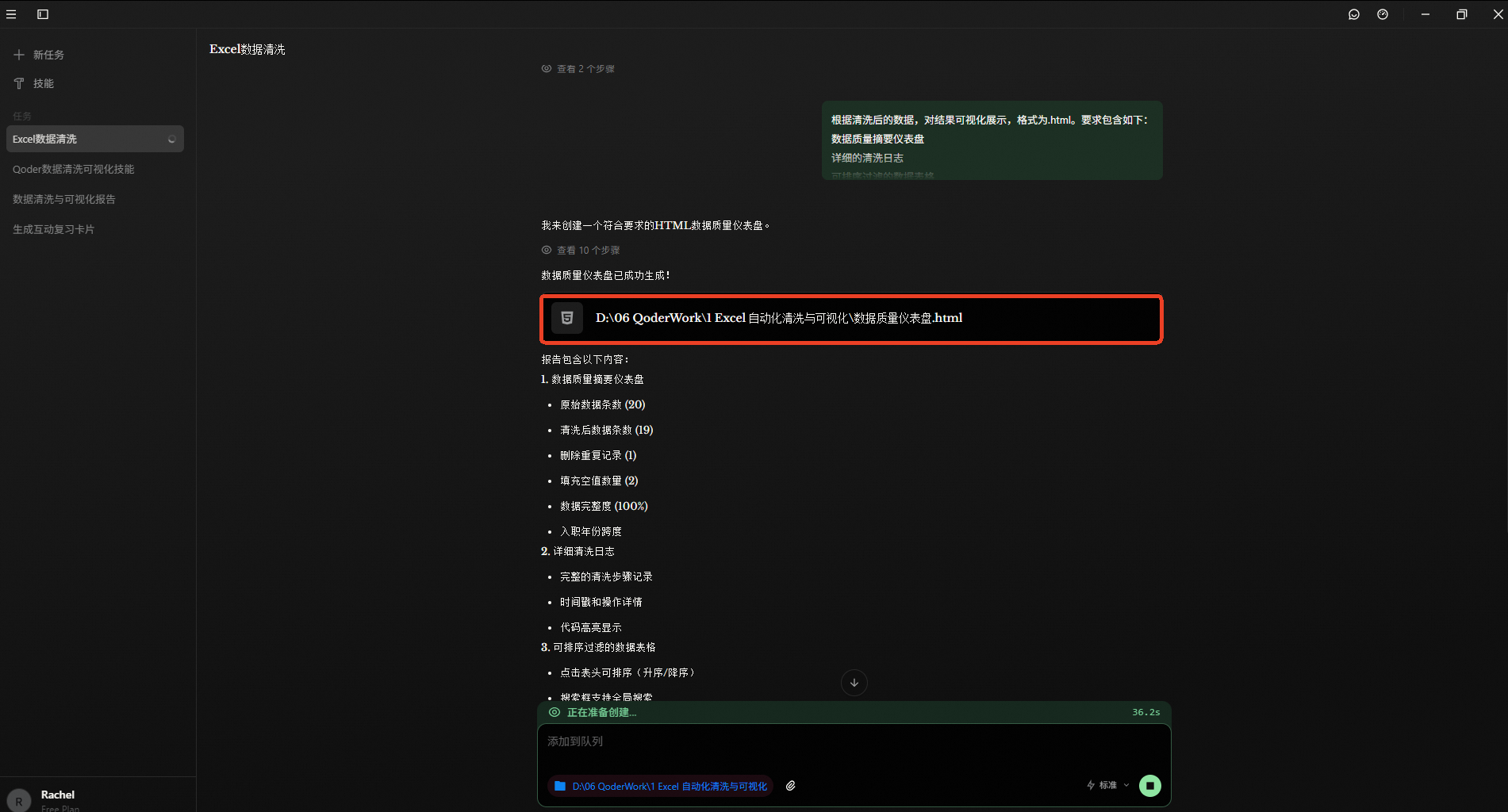
Task: Click the HTML file icon on file card
Action: tap(567, 318)
